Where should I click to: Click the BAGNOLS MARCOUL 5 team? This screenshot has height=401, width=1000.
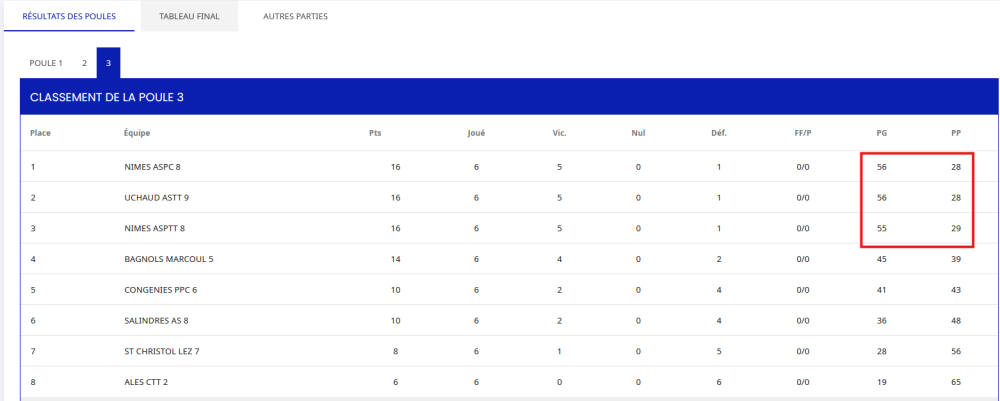pos(168,259)
